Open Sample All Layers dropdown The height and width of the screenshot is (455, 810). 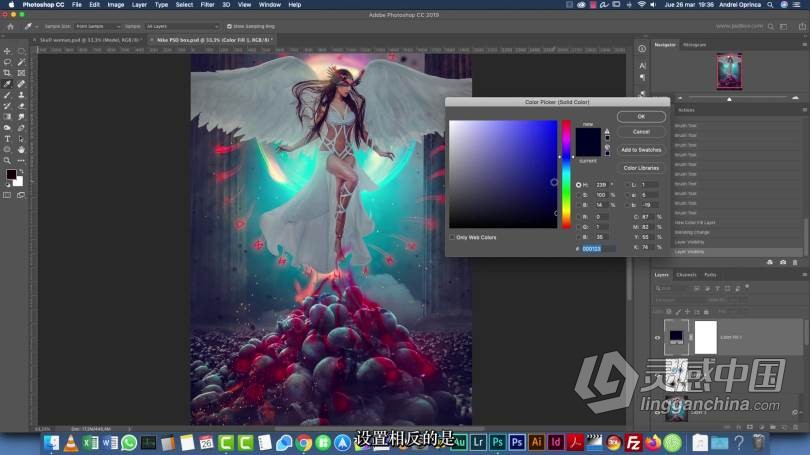(x=182, y=26)
